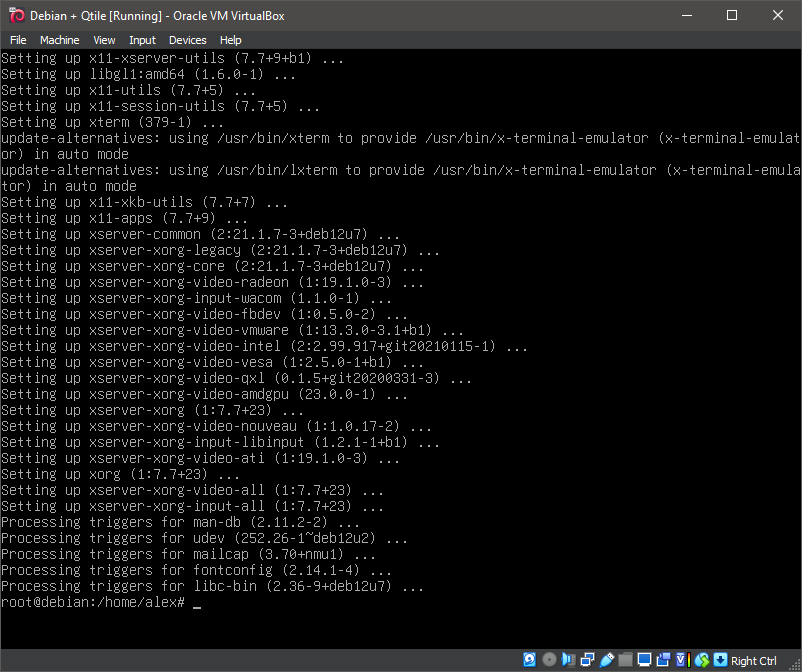Open the Input menu
Viewport: 802px width, 672px height.
tap(141, 40)
